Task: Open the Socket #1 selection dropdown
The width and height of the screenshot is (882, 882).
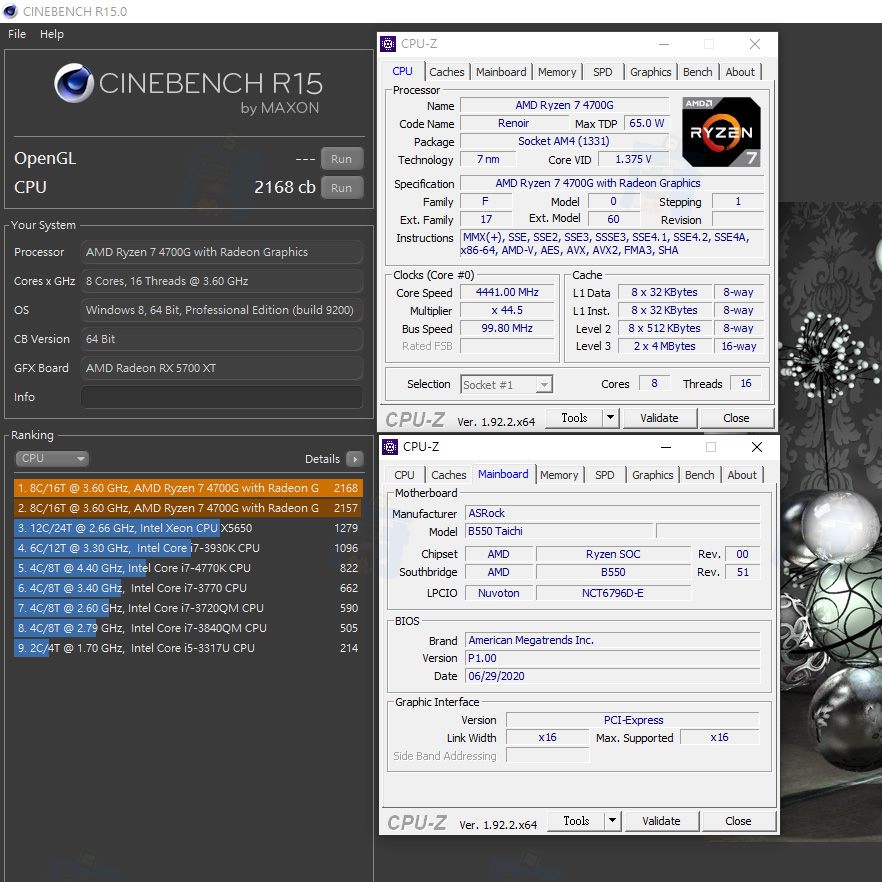Action: [543, 383]
